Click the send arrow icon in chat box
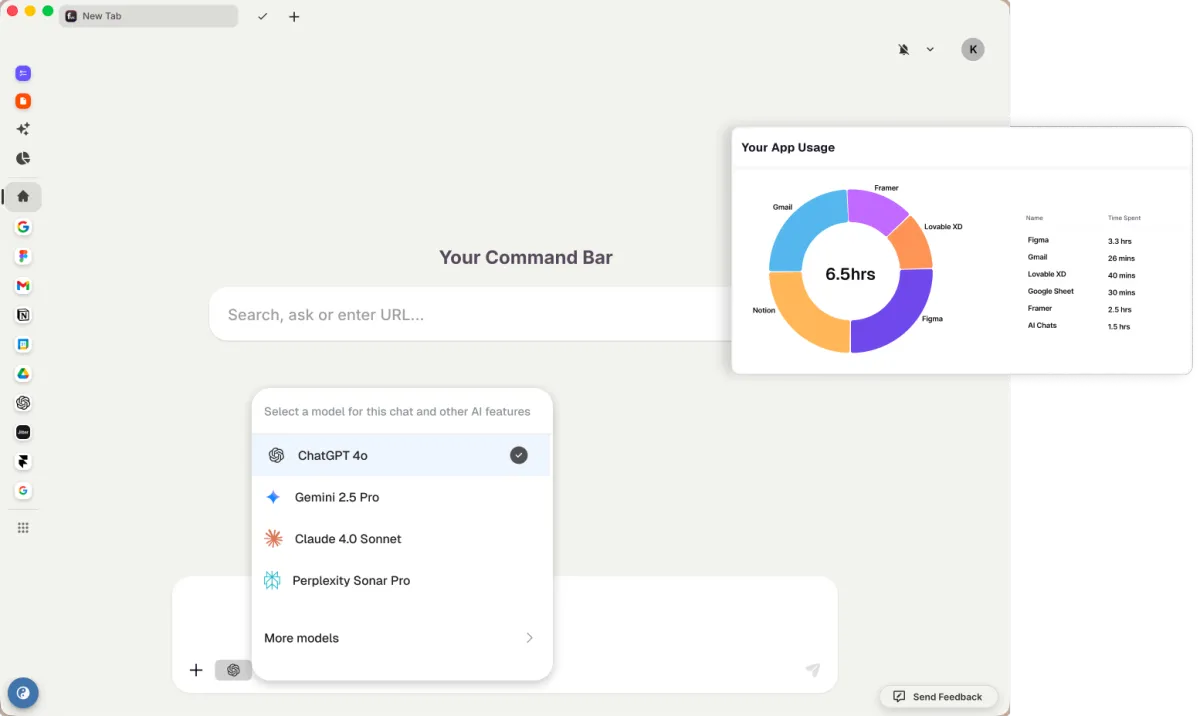This screenshot has width=1200, height=716. tap(813, 670)
